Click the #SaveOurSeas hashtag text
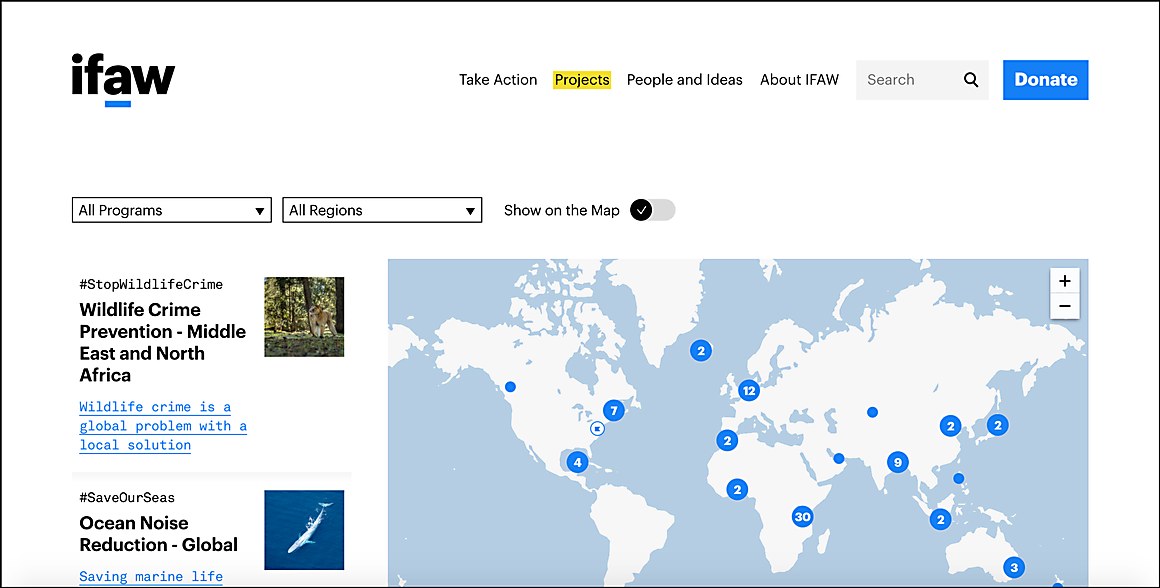1160x588 pixels. tap(127, 498)
